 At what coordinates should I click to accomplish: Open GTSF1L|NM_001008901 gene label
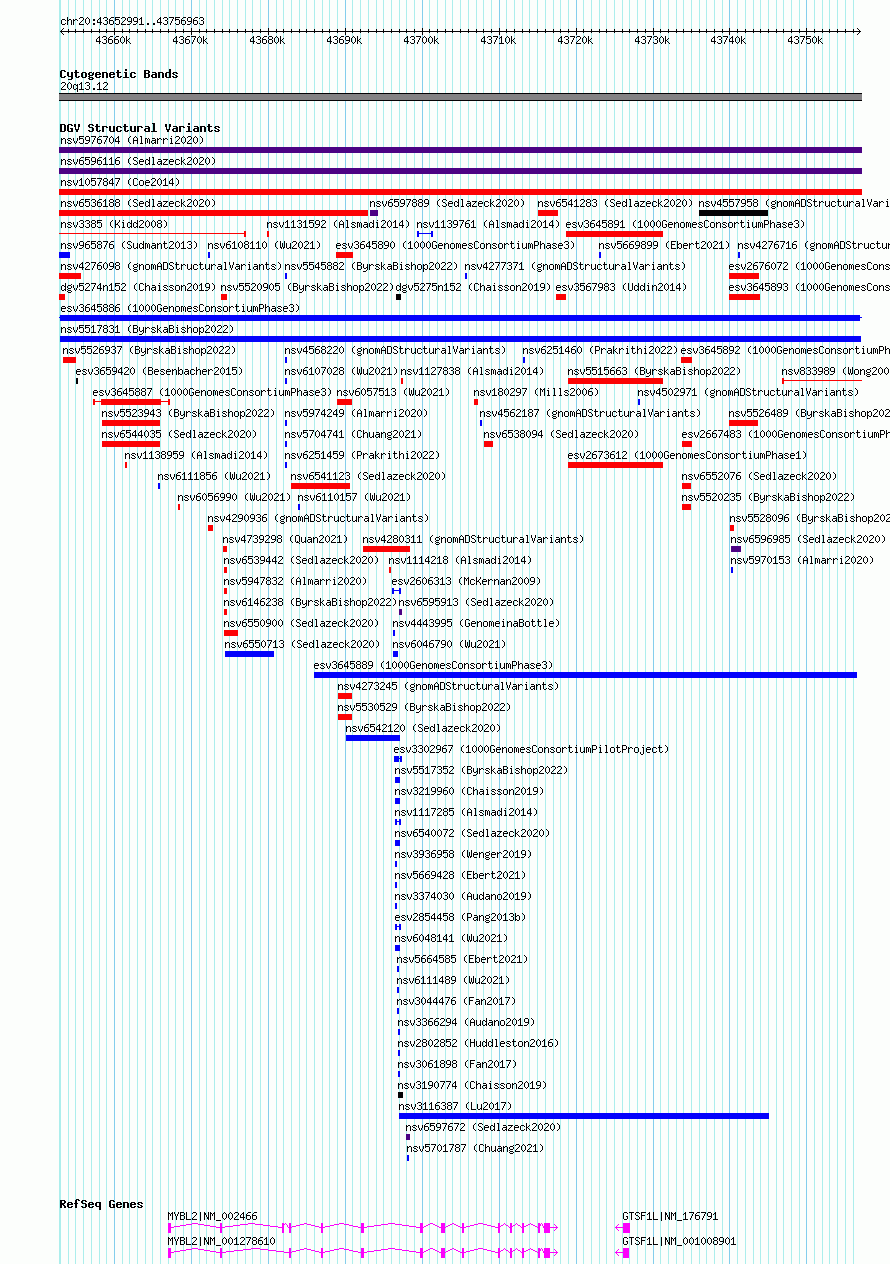point(679,1241)
